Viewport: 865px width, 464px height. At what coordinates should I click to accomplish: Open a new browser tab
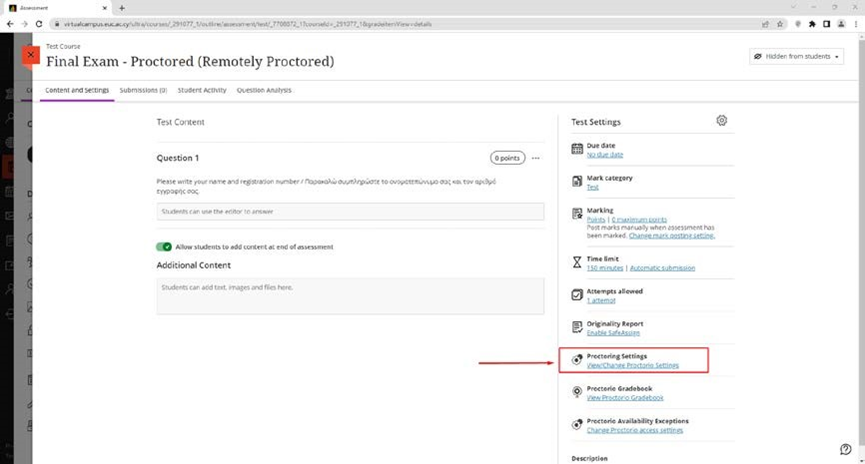click(122, 8)
